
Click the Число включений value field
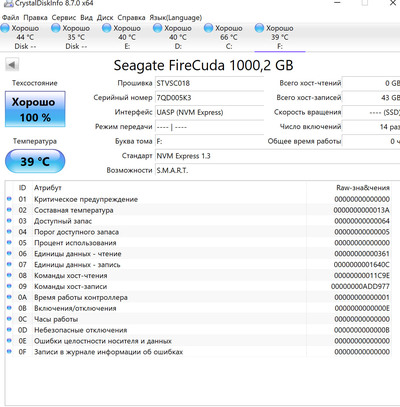click(x=371, y=127)
